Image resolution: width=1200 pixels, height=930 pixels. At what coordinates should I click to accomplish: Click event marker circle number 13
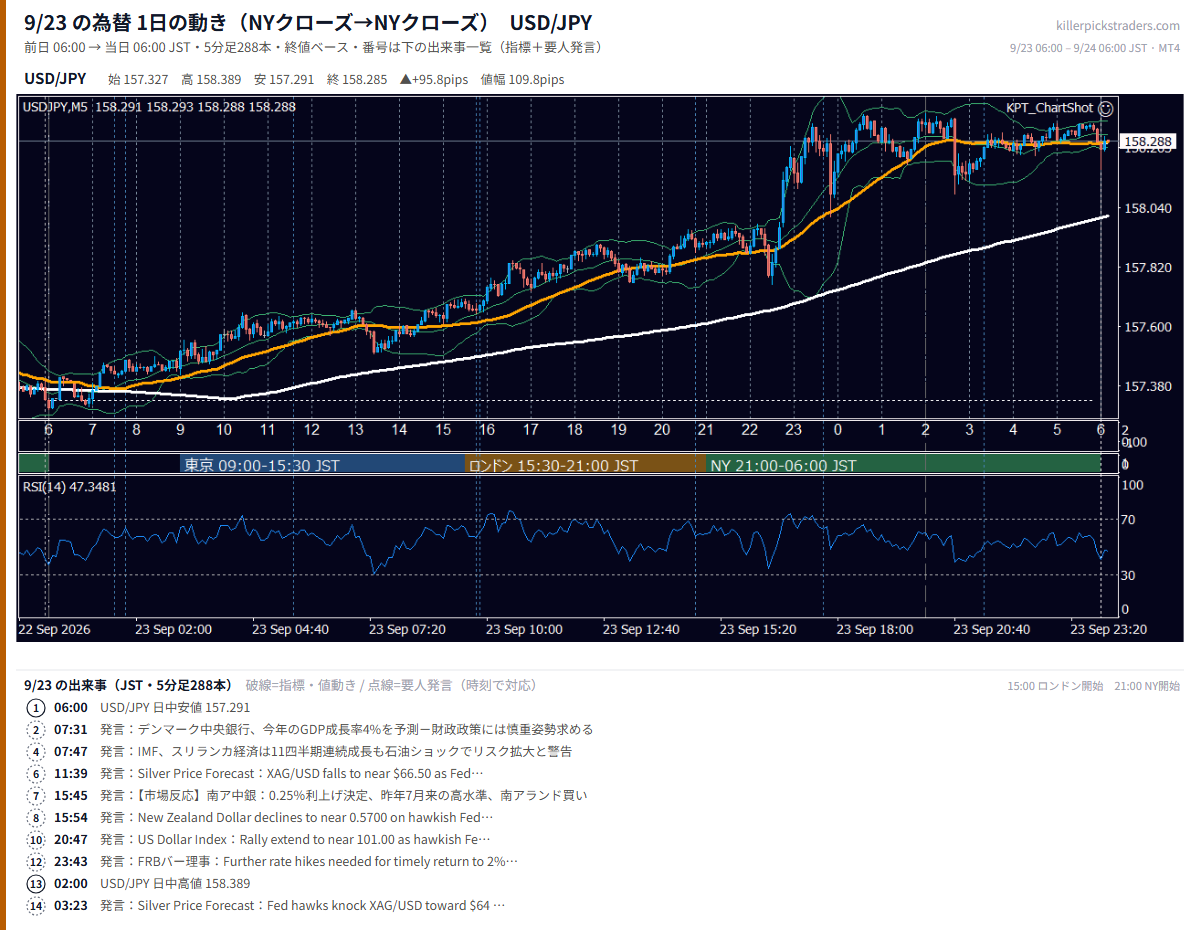pos(36,883)
